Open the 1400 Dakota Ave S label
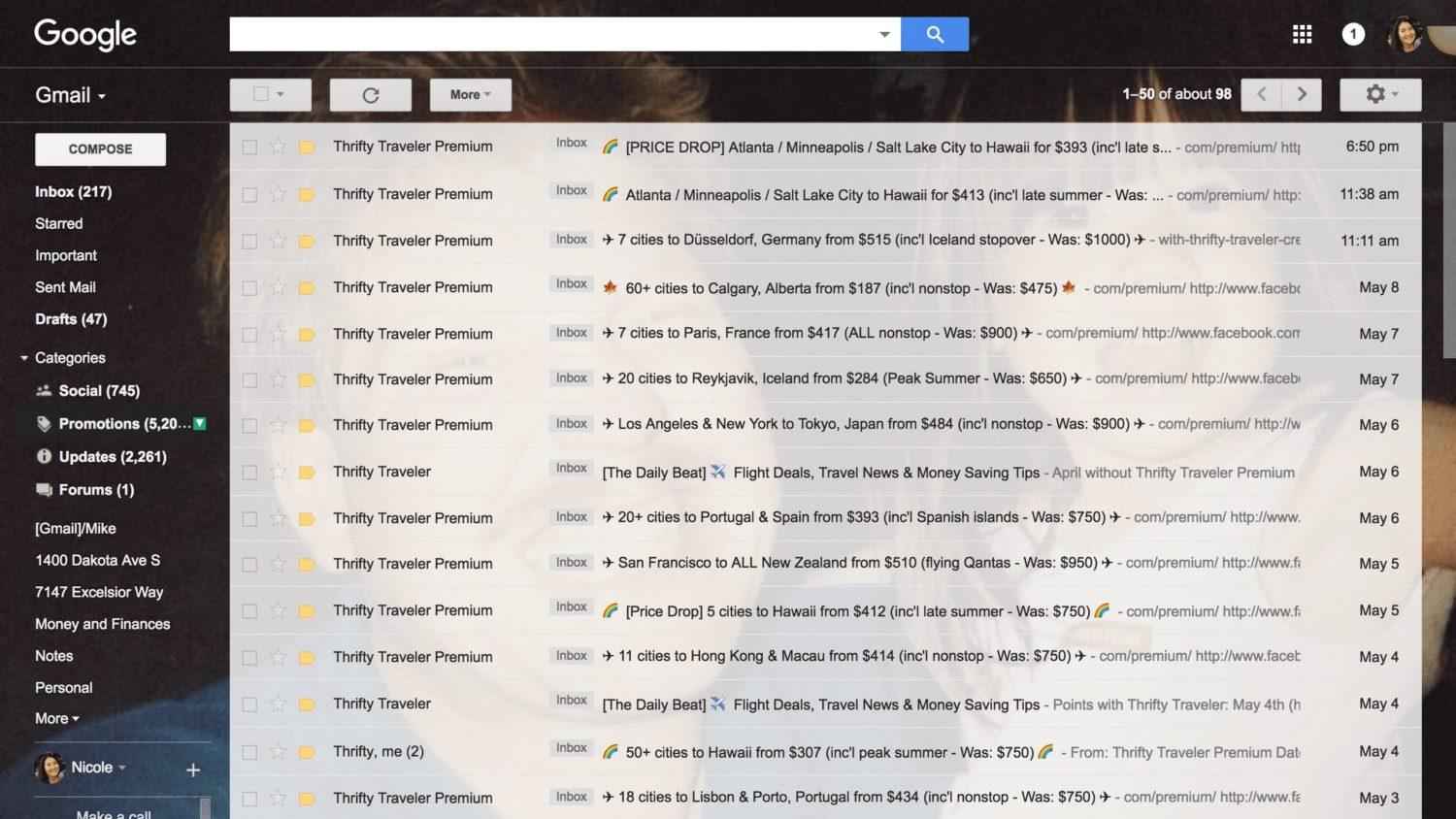The width and height of the screenshot is (1456, 819). [98, 560]
